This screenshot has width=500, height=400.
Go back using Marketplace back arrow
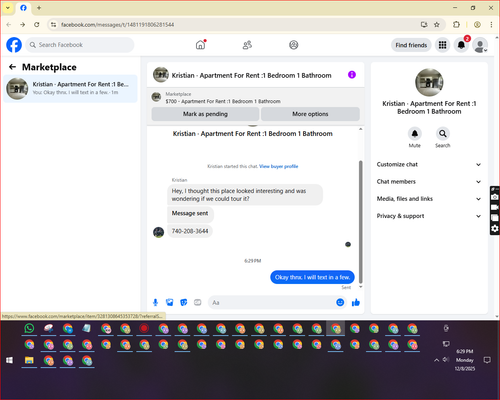click(12, 67)
